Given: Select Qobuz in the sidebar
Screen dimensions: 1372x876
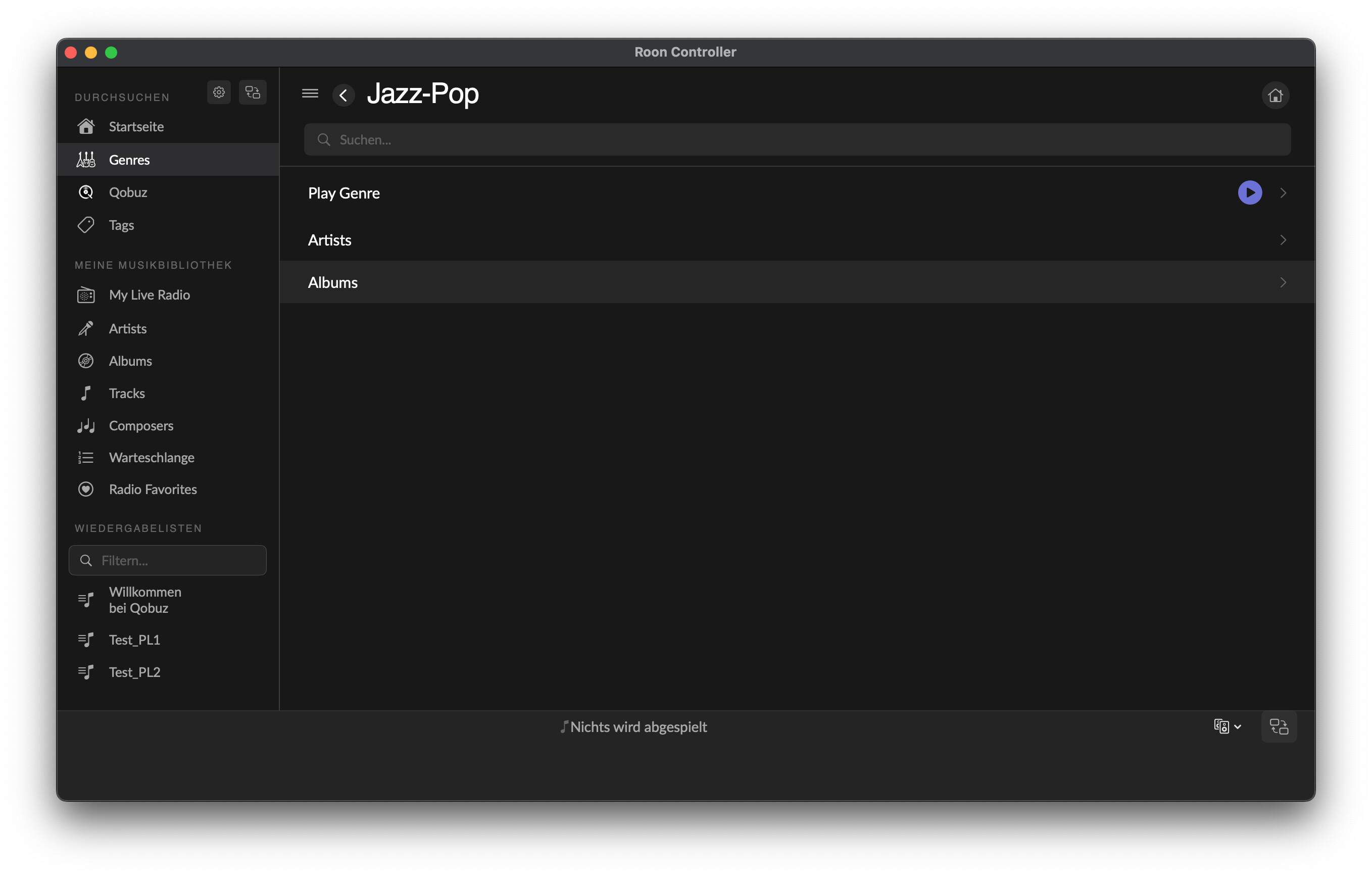Looking at the screenshot, I should click(128, 192).
